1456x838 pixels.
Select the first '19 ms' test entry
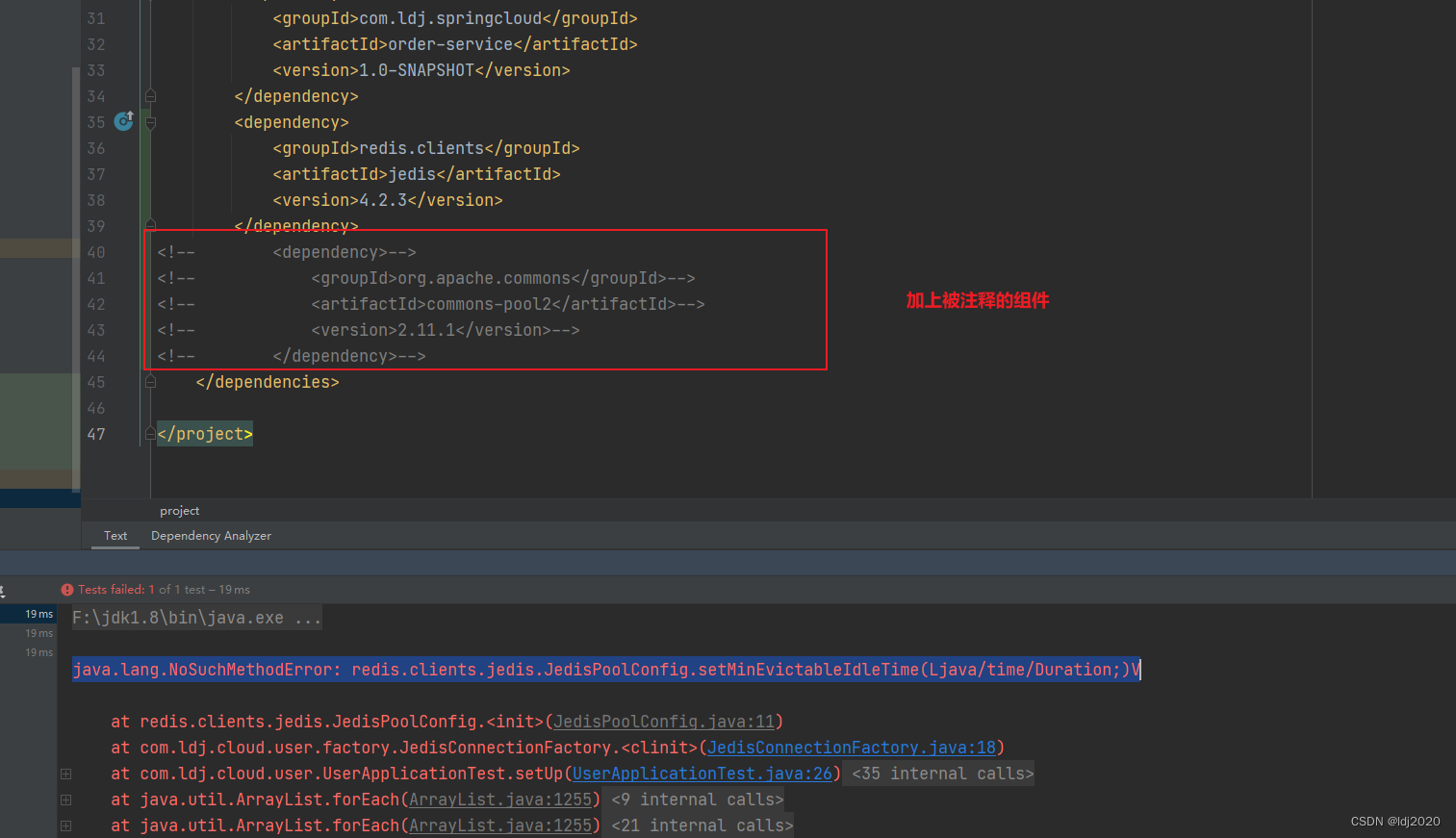click(38, 613)
